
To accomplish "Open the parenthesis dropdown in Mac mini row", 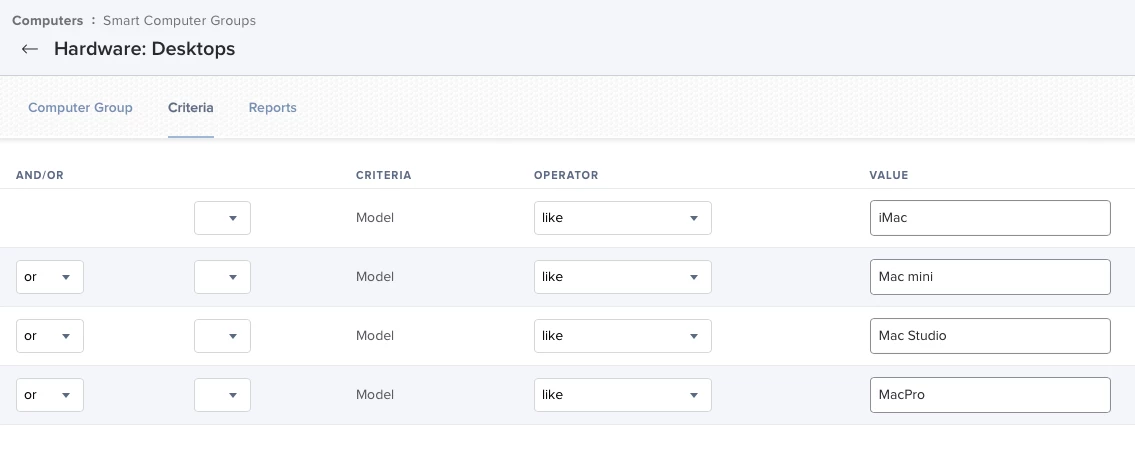I will click(x=222, y=277).
